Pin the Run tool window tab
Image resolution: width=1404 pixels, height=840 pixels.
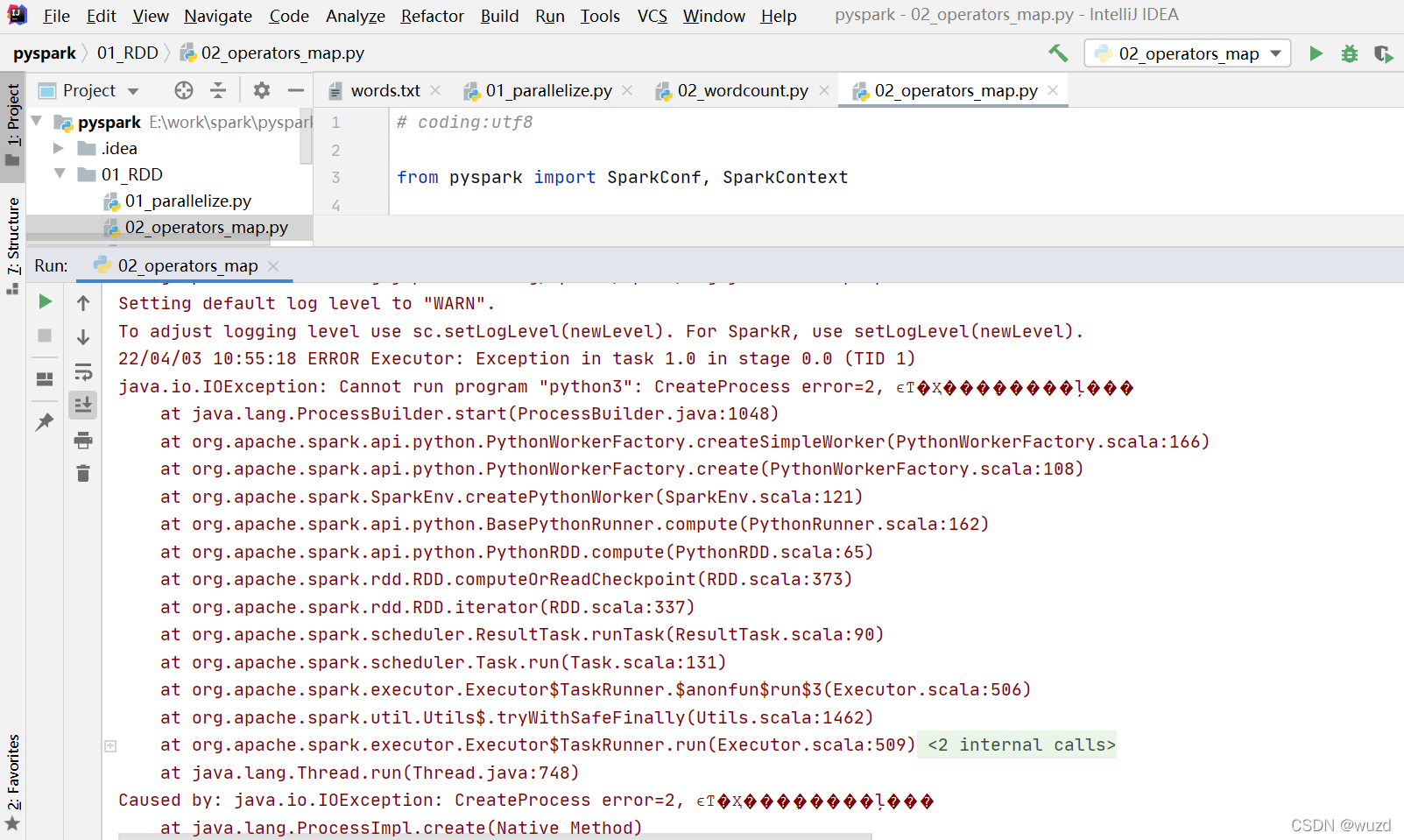pyautogui.click(x=44, y=421)
